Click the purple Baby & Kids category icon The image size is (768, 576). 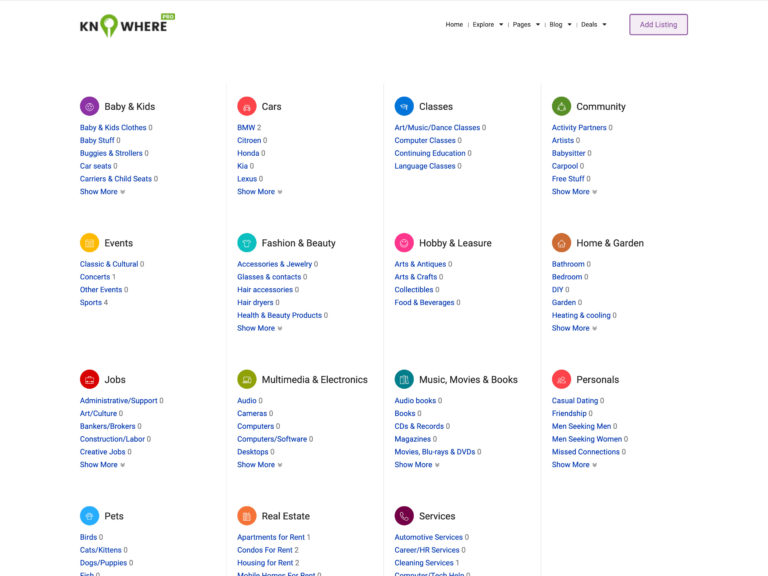click(x=89, y=106)
